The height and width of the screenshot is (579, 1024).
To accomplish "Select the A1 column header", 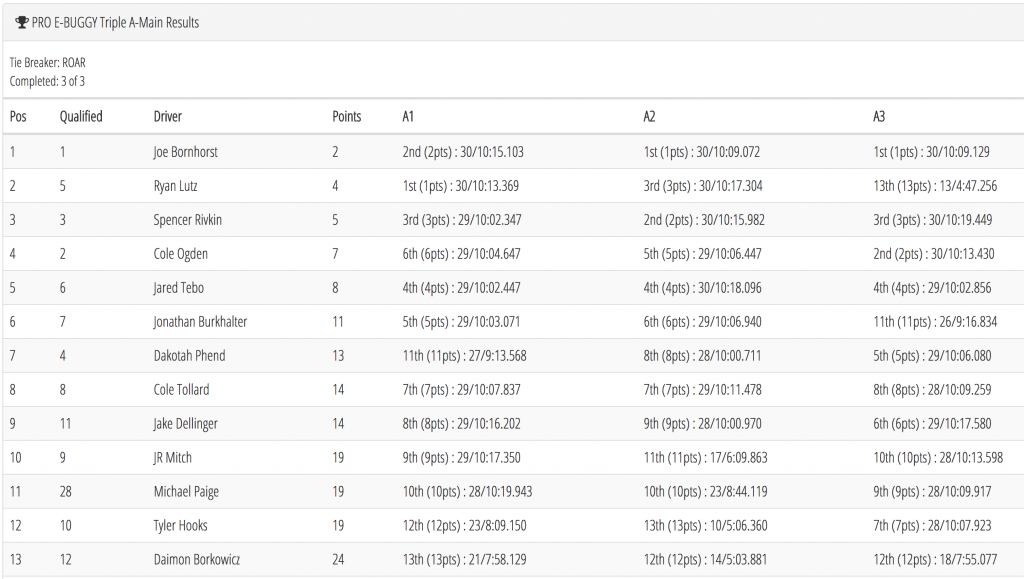I will [x=408, y=116].
